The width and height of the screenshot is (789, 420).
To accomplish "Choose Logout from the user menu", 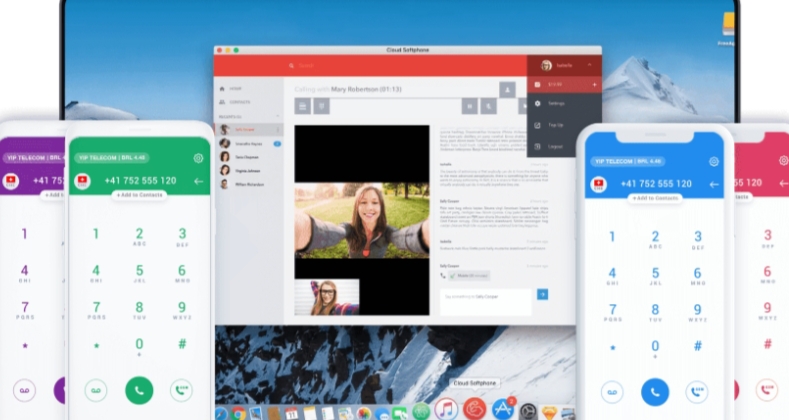I will [x=555, y=146].
